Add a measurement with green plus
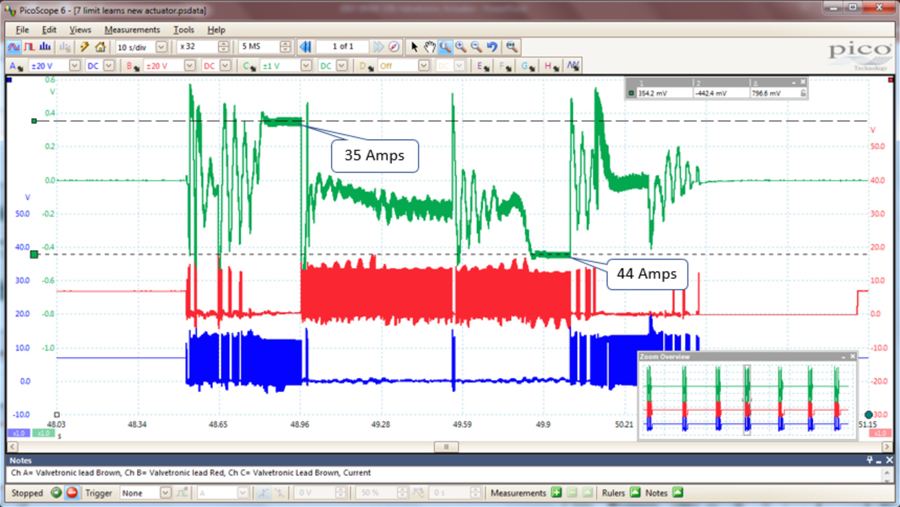The image size is (900, 507). (556, 493)
